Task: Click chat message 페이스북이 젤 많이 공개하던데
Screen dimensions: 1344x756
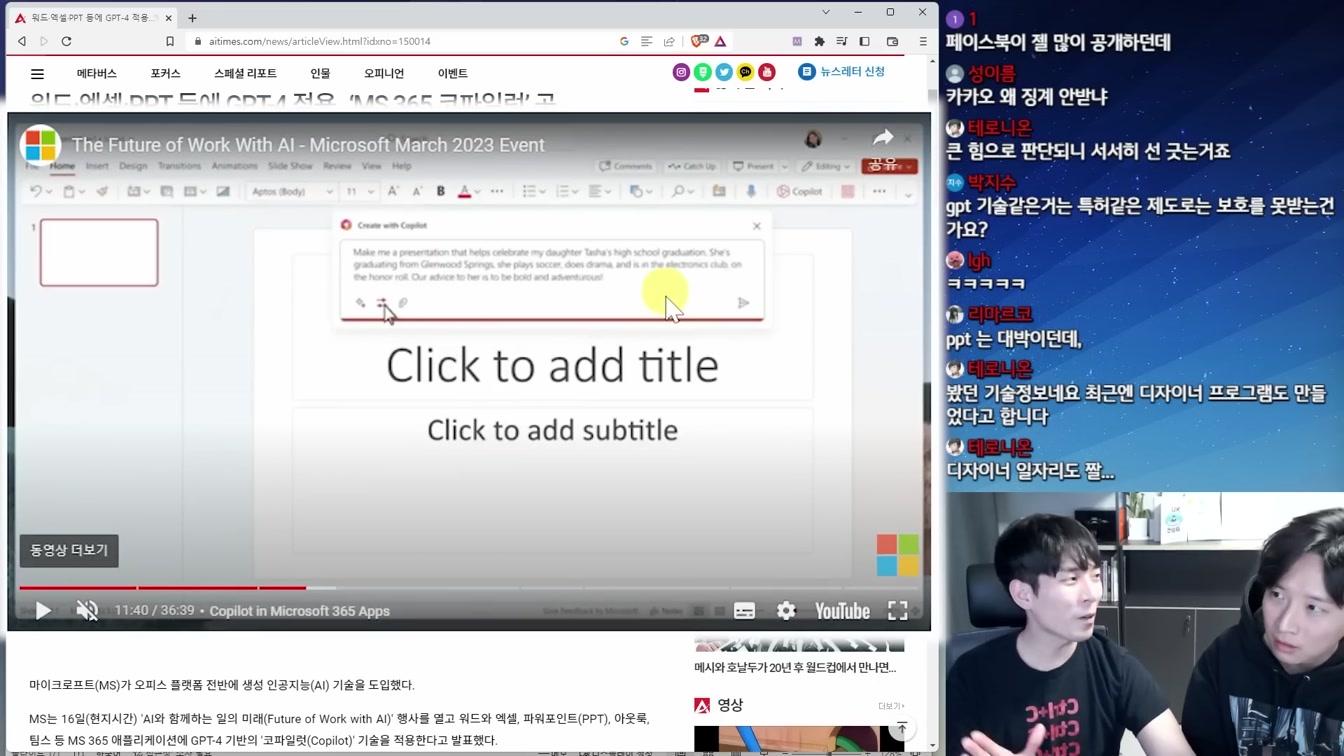Action: pos(1058,43)
